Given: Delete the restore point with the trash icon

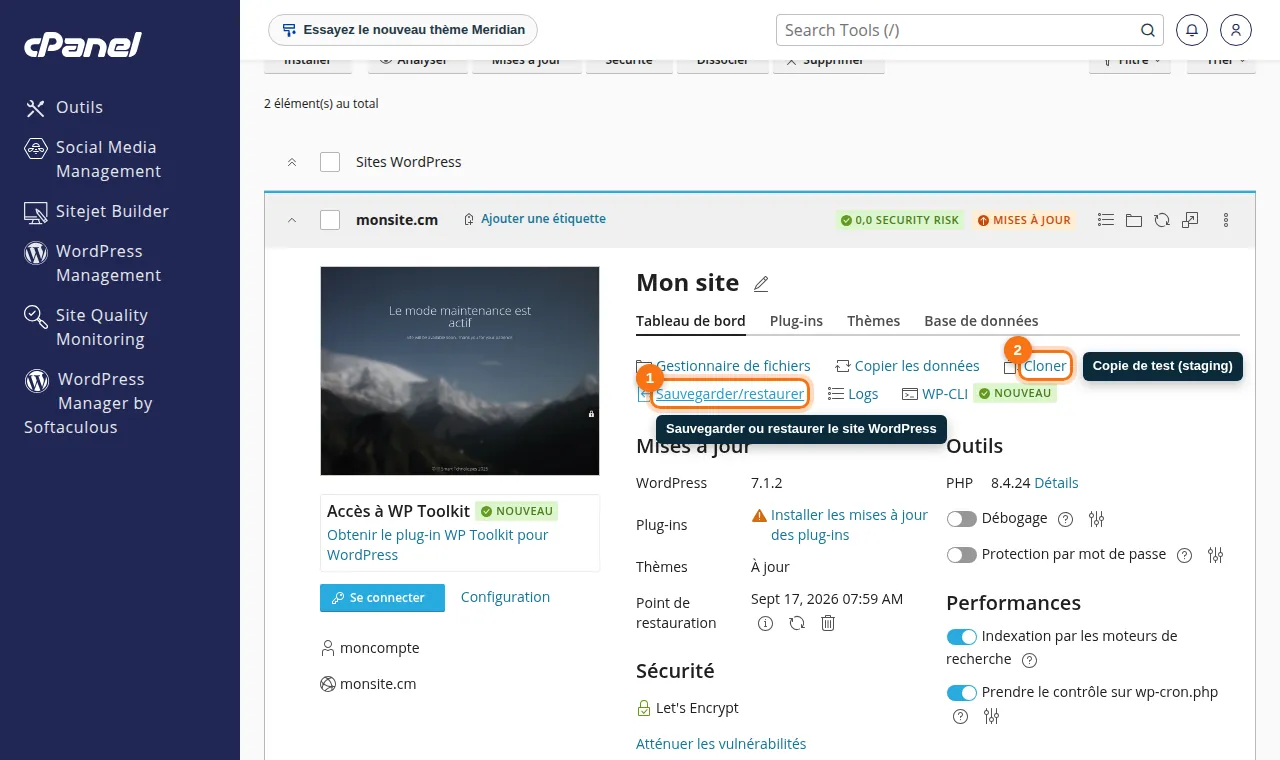Looking at the screenshot, I should coord(828,623).
